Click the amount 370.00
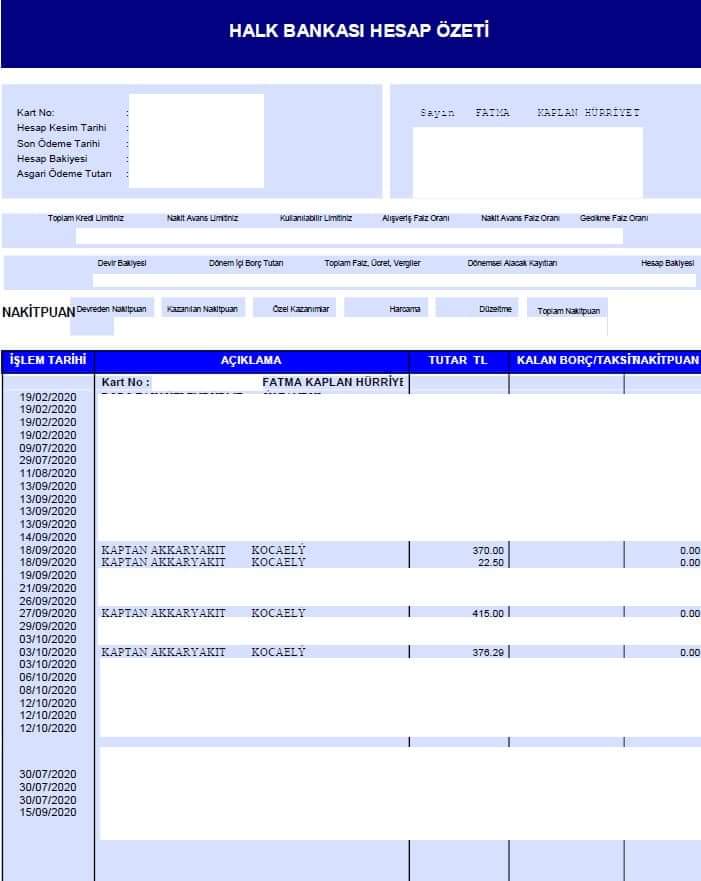The width and height of the screenshot is (701, 881). 488,551
